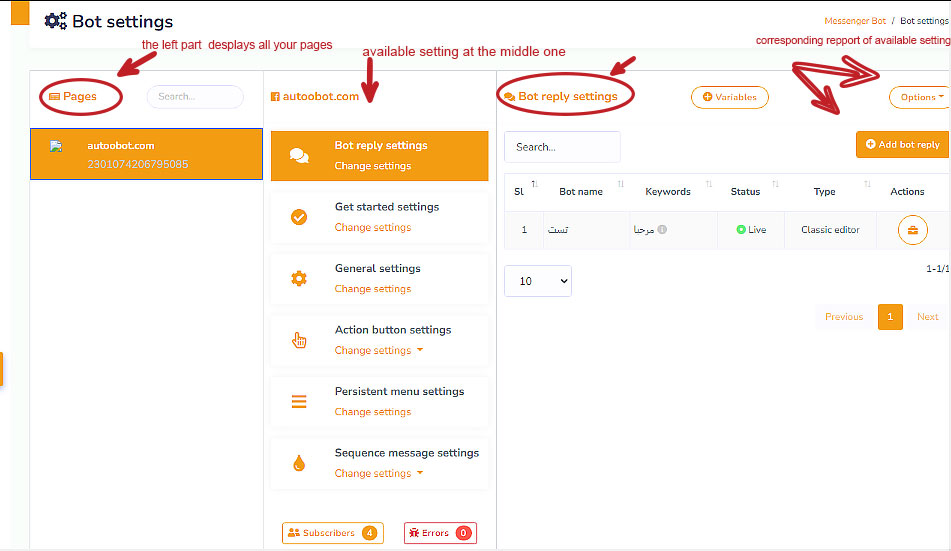The height and width of the screenshot is (551, 951).
Task: Expand Change settings under Action button settings
Action: click(379, 350)
